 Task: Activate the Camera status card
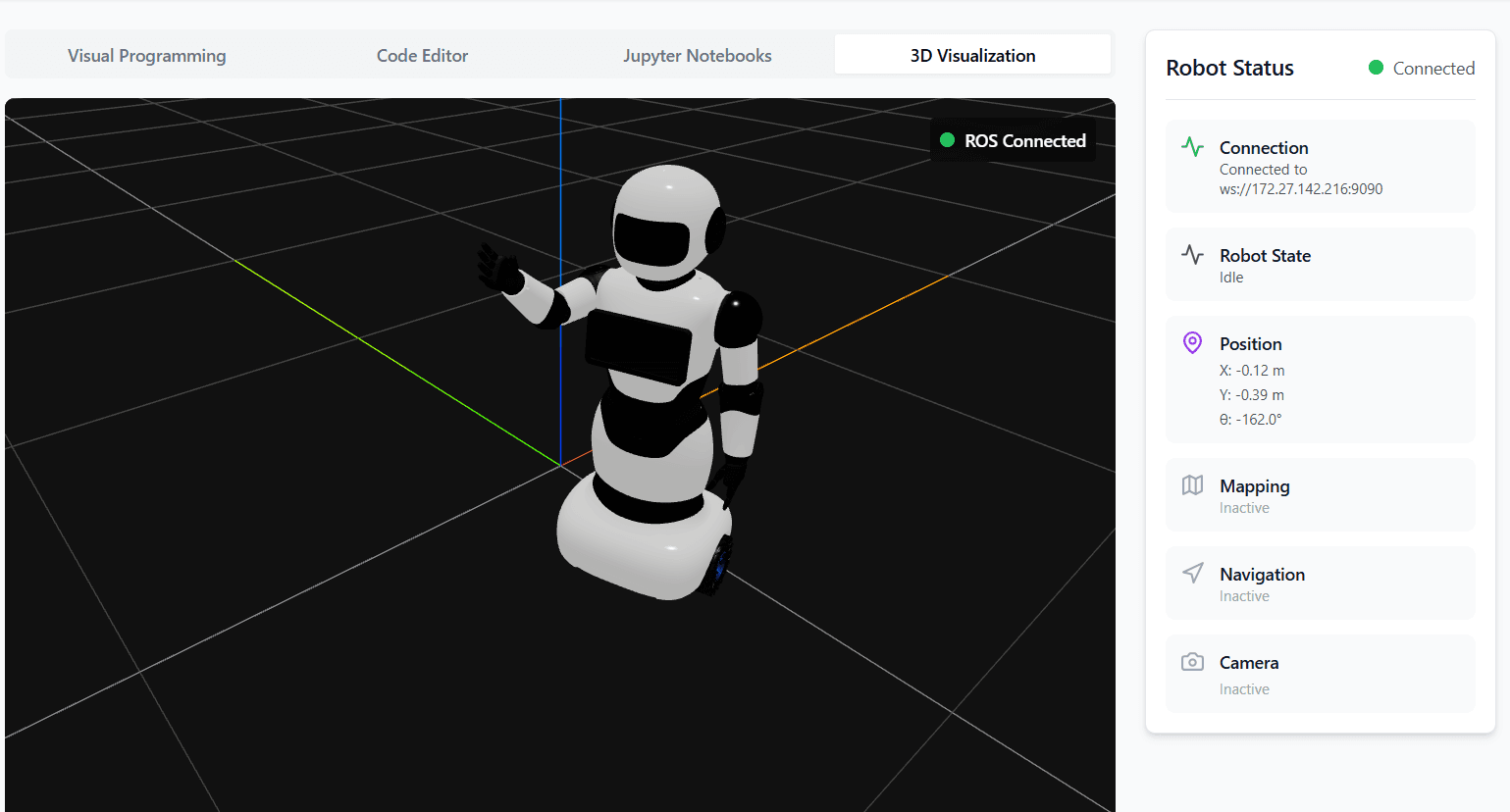[x=1320, y=674]
